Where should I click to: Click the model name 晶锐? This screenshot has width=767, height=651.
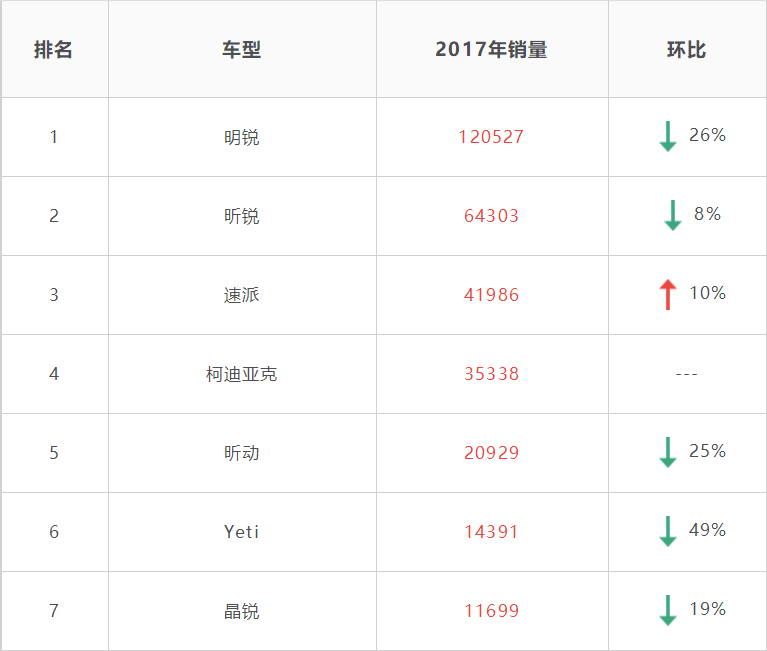point(242,611)
